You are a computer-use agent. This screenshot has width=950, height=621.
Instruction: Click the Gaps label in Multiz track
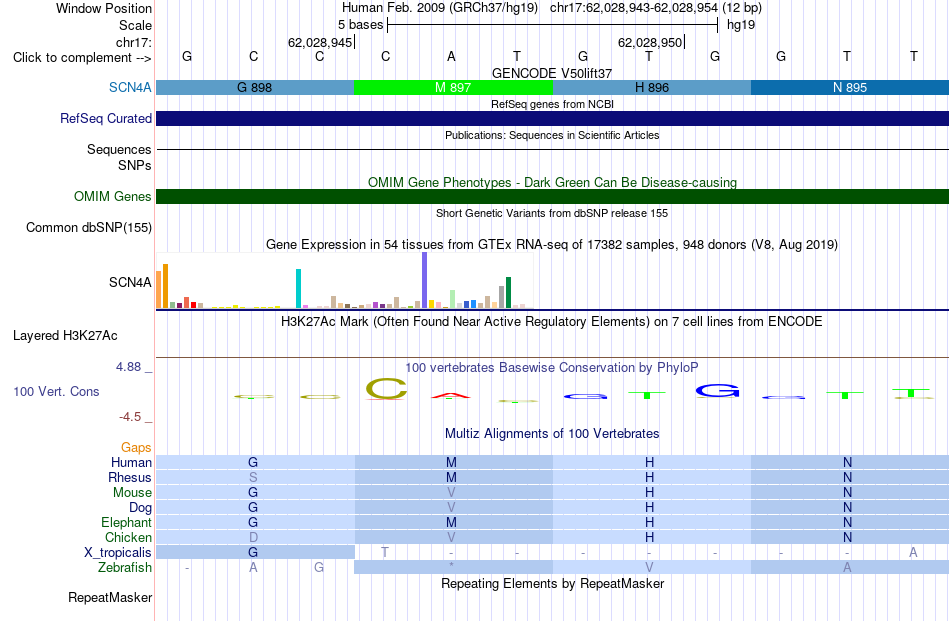(x=136, y=447)
